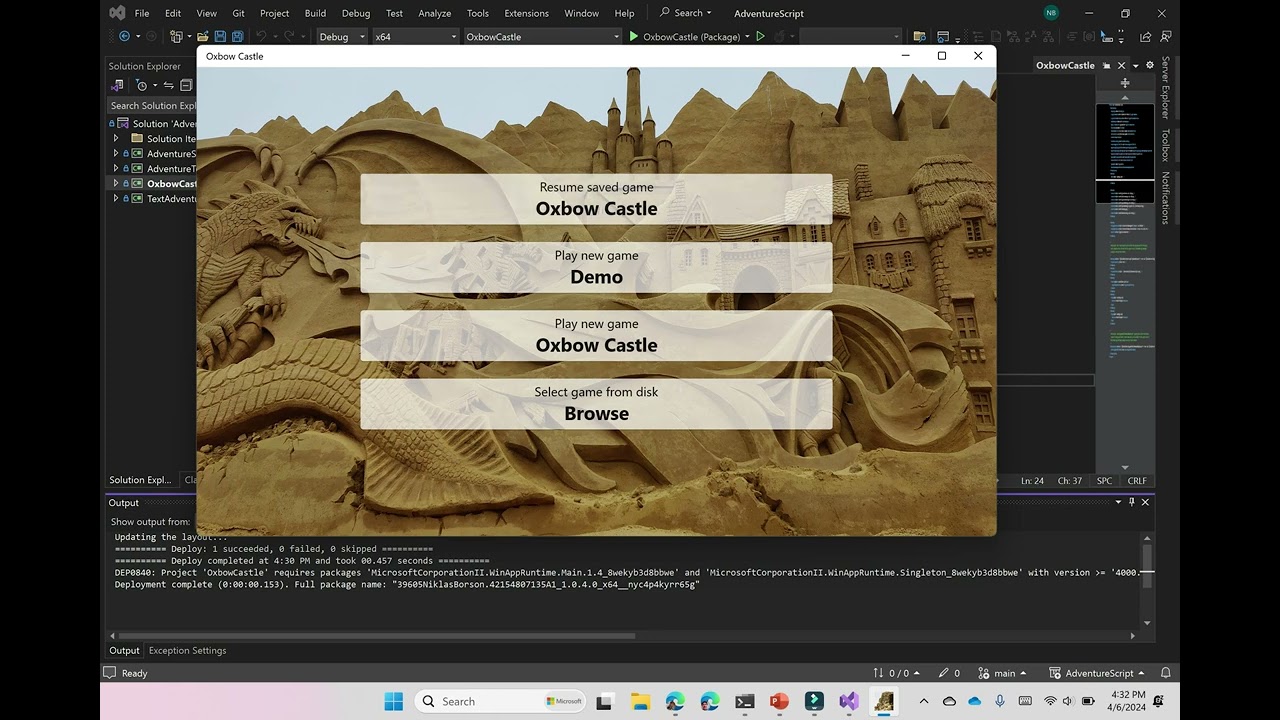This screenshot has width=1280, height=720.
Task: Toggle pin on the OxbowCastle document tab
Action: click(x=1107, y=65)
